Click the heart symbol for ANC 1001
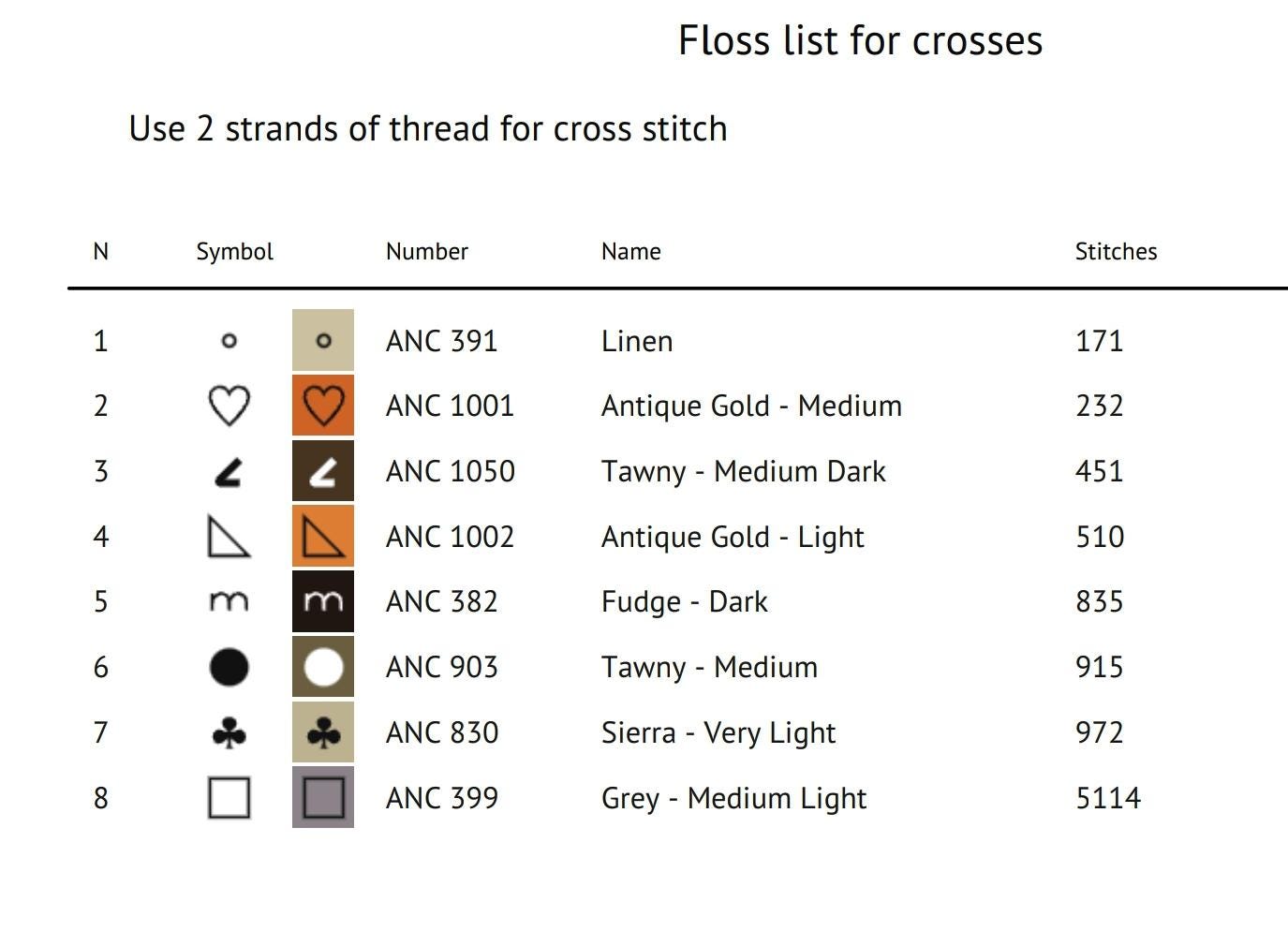The height and width of the screenshot is (946, 1288). [229, 406]
